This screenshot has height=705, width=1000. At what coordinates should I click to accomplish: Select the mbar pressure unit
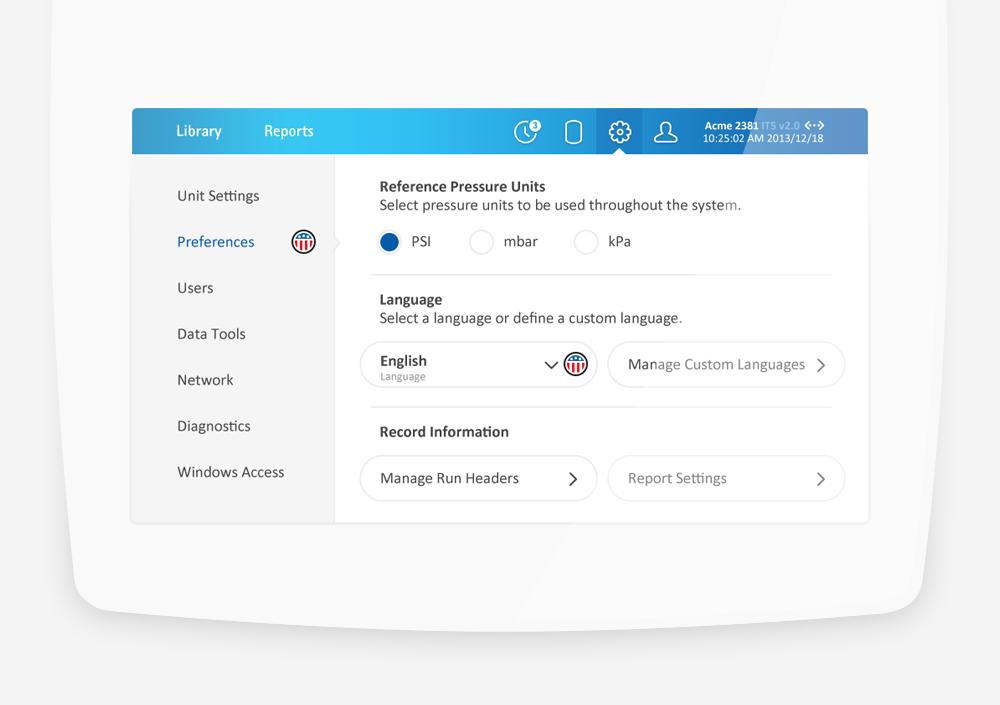coord(481,242)
